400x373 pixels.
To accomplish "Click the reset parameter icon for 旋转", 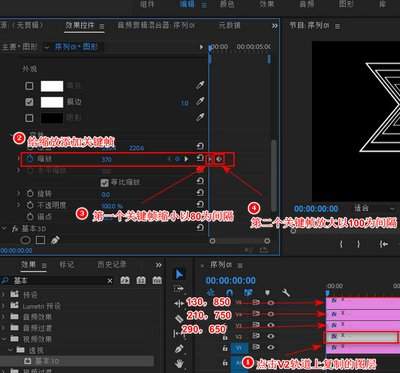I will tap(200, 193).
